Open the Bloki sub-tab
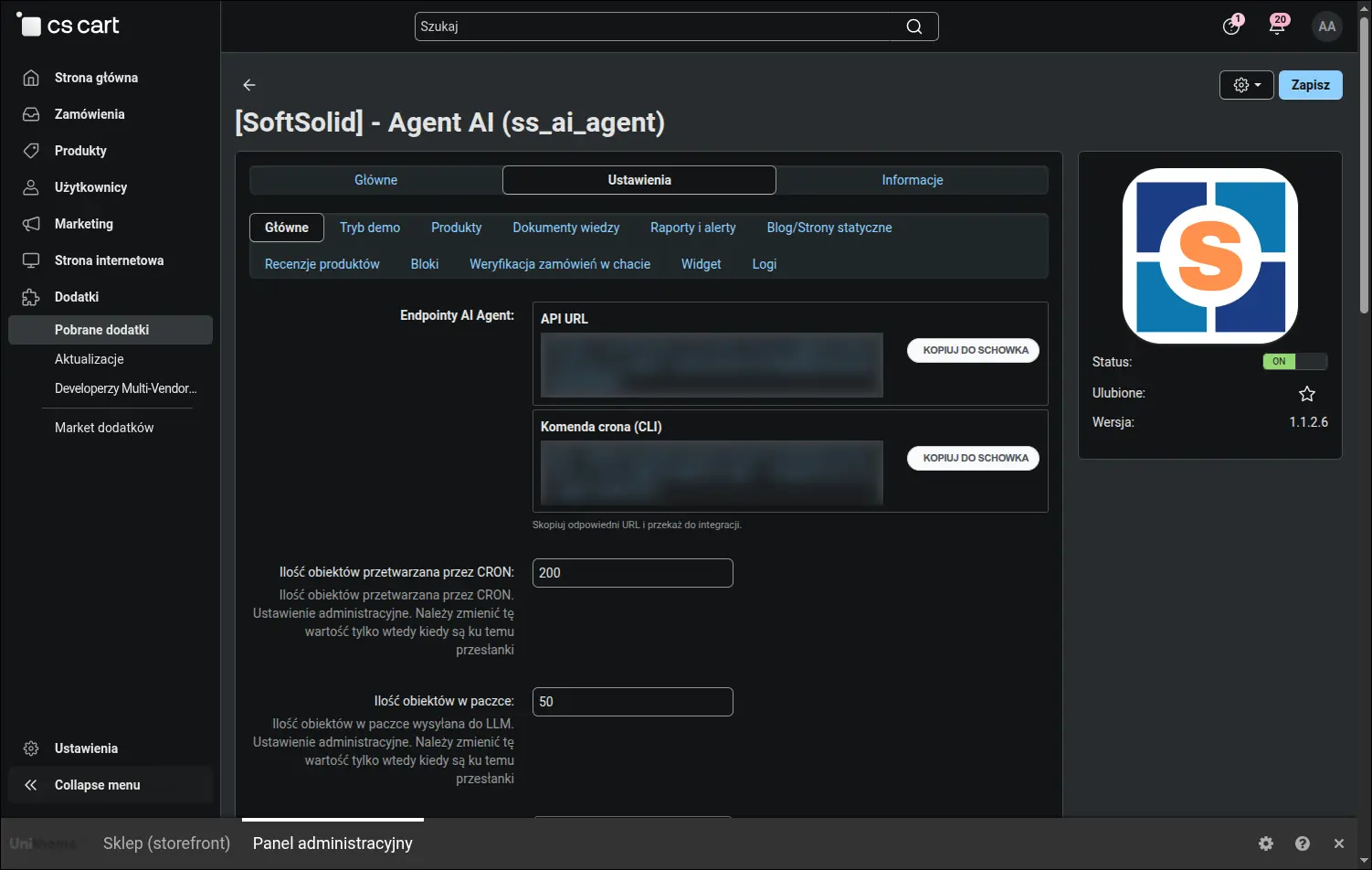Screen dimensions: 1372x870 [x=425, y=264]
